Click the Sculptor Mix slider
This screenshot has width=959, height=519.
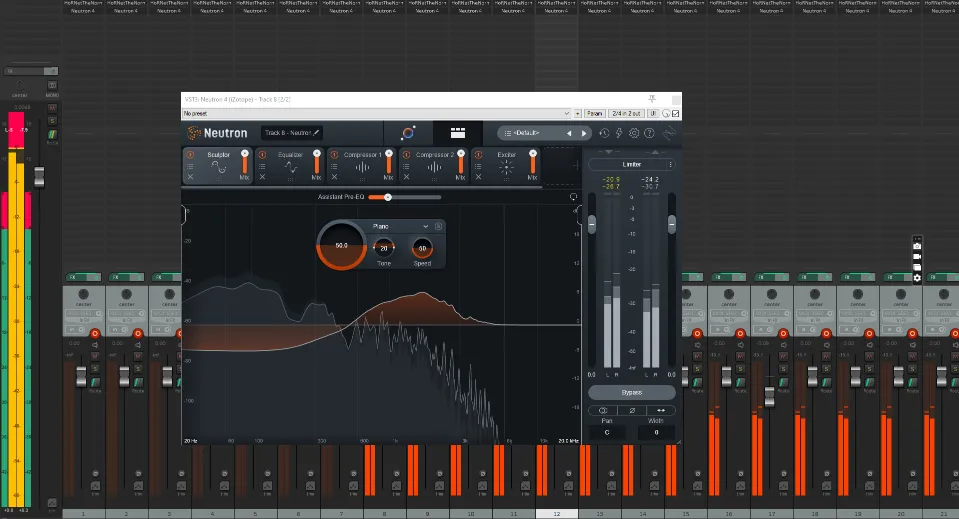[245, 162]
